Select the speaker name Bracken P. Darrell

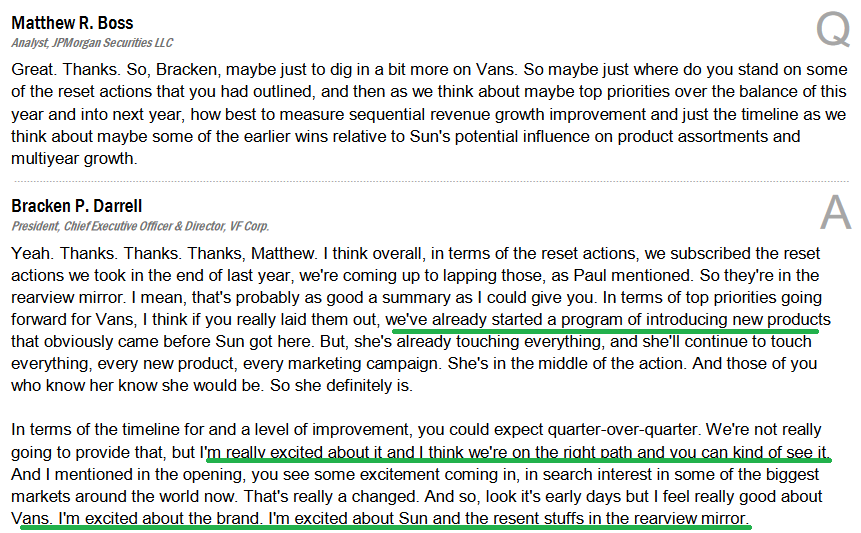tap(77, 206)
